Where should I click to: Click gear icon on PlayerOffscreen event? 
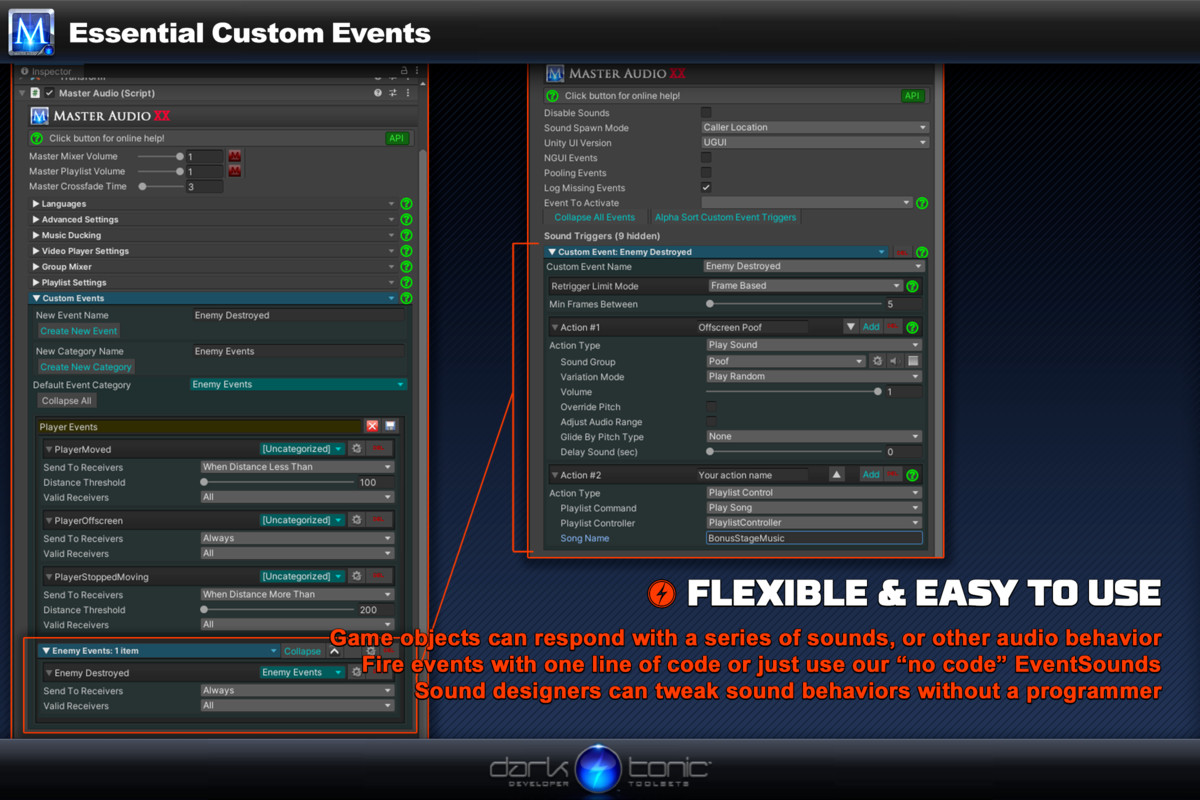pyautogui.click(x=357, y=521)
